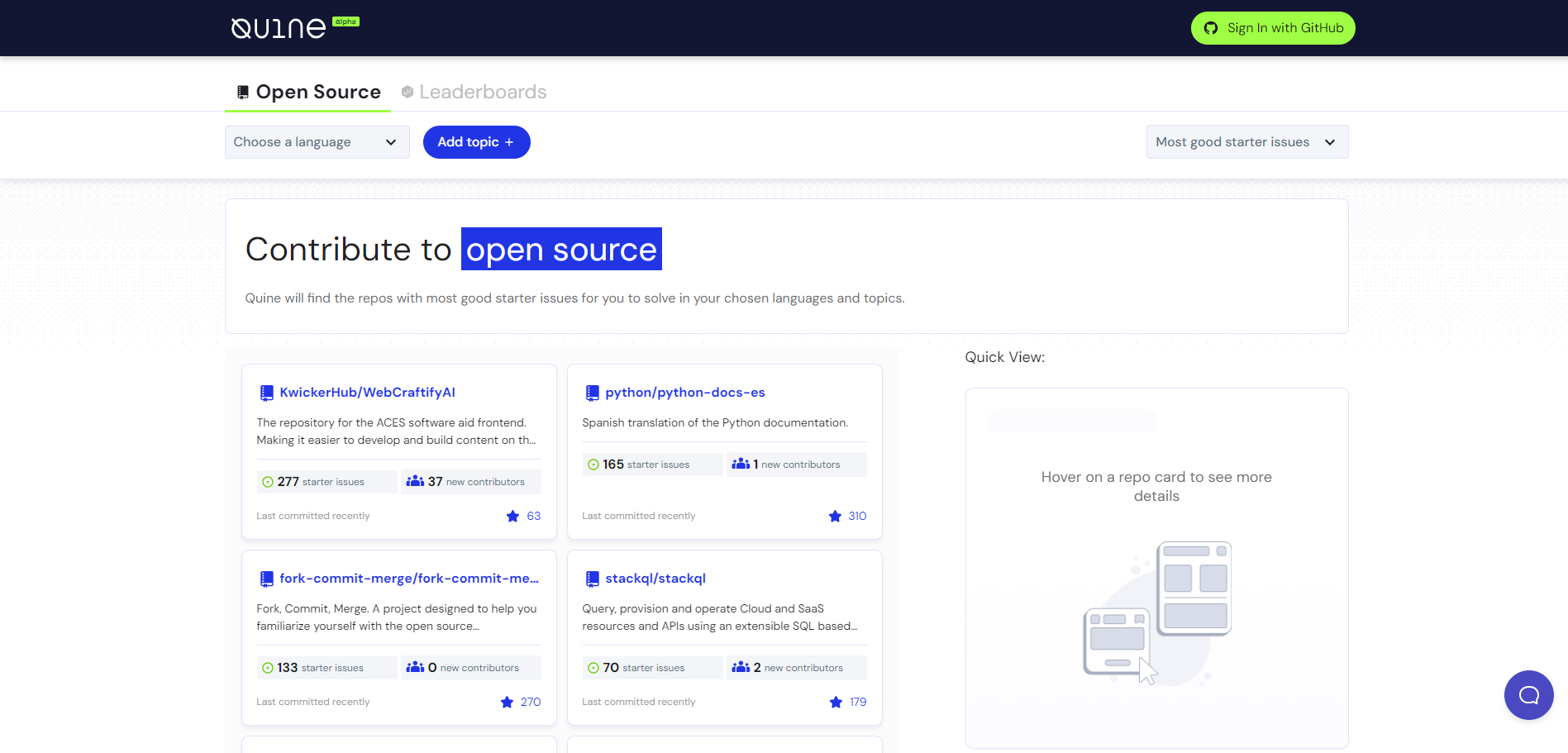Click "Hover on a repo card" hint text
This screenshot has width=1568, height=753.
click(x=1156, y=487)
